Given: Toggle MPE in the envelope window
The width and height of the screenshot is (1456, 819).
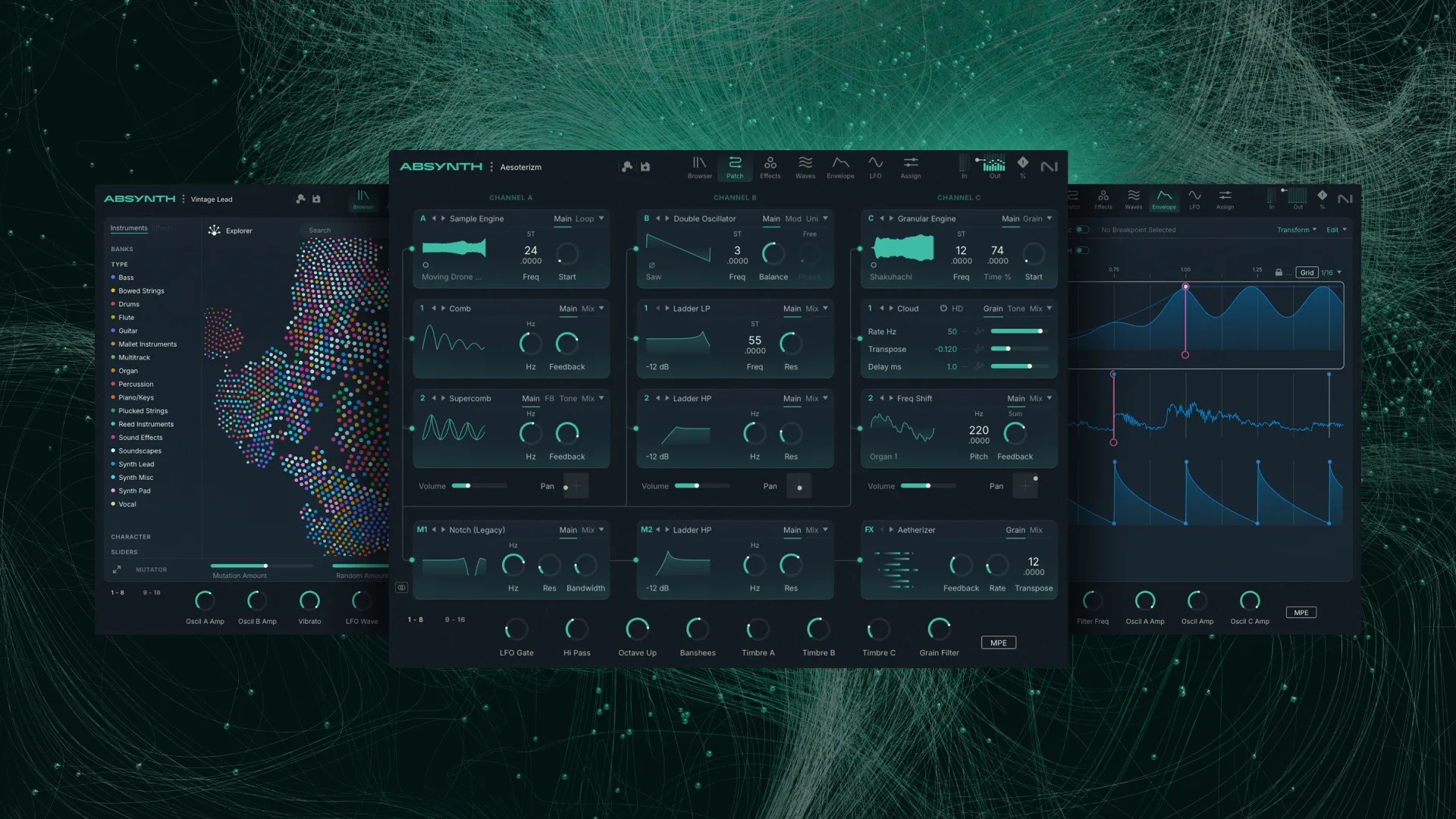Looking at the screenshot, I should (1301, 613).
